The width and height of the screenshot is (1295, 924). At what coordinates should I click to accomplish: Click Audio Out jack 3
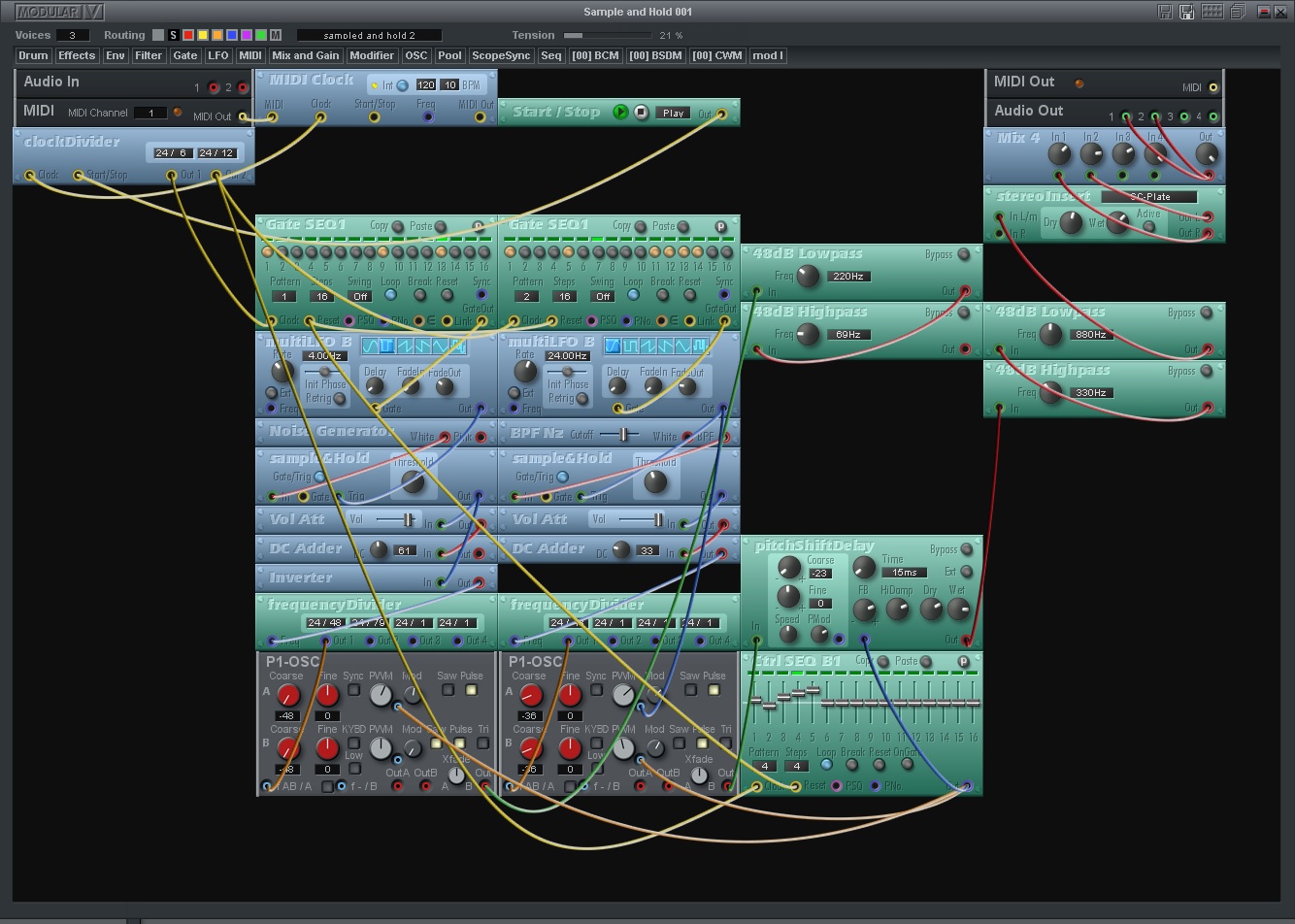[x=1183, y=116]
